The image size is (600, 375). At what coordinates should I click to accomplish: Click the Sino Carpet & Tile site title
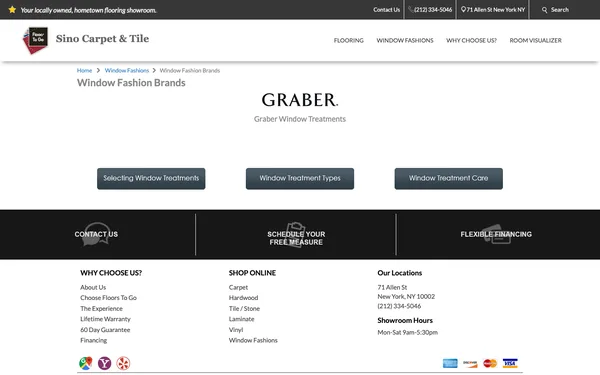(x=102, y=39)
